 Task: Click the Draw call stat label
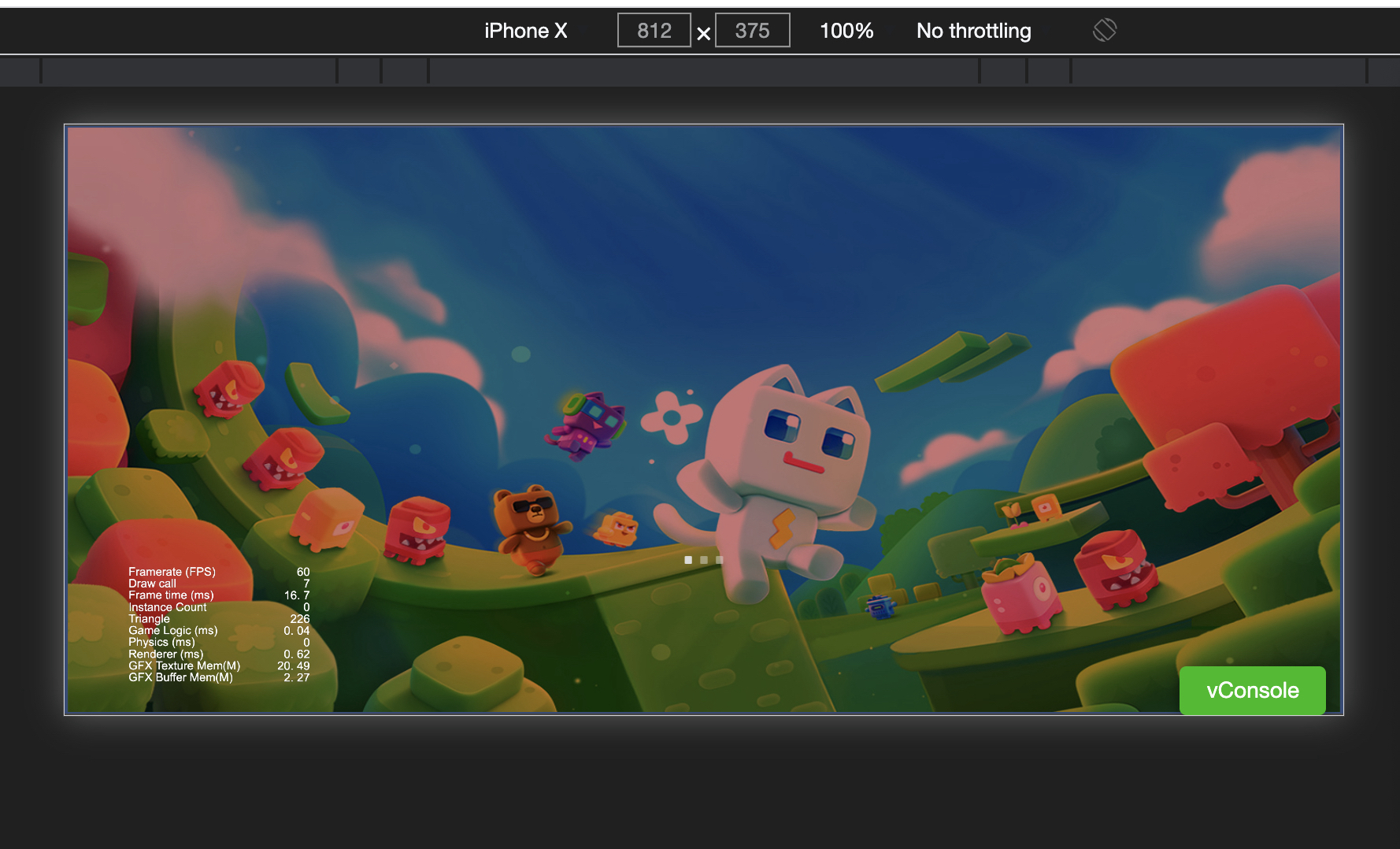(152, 584)
